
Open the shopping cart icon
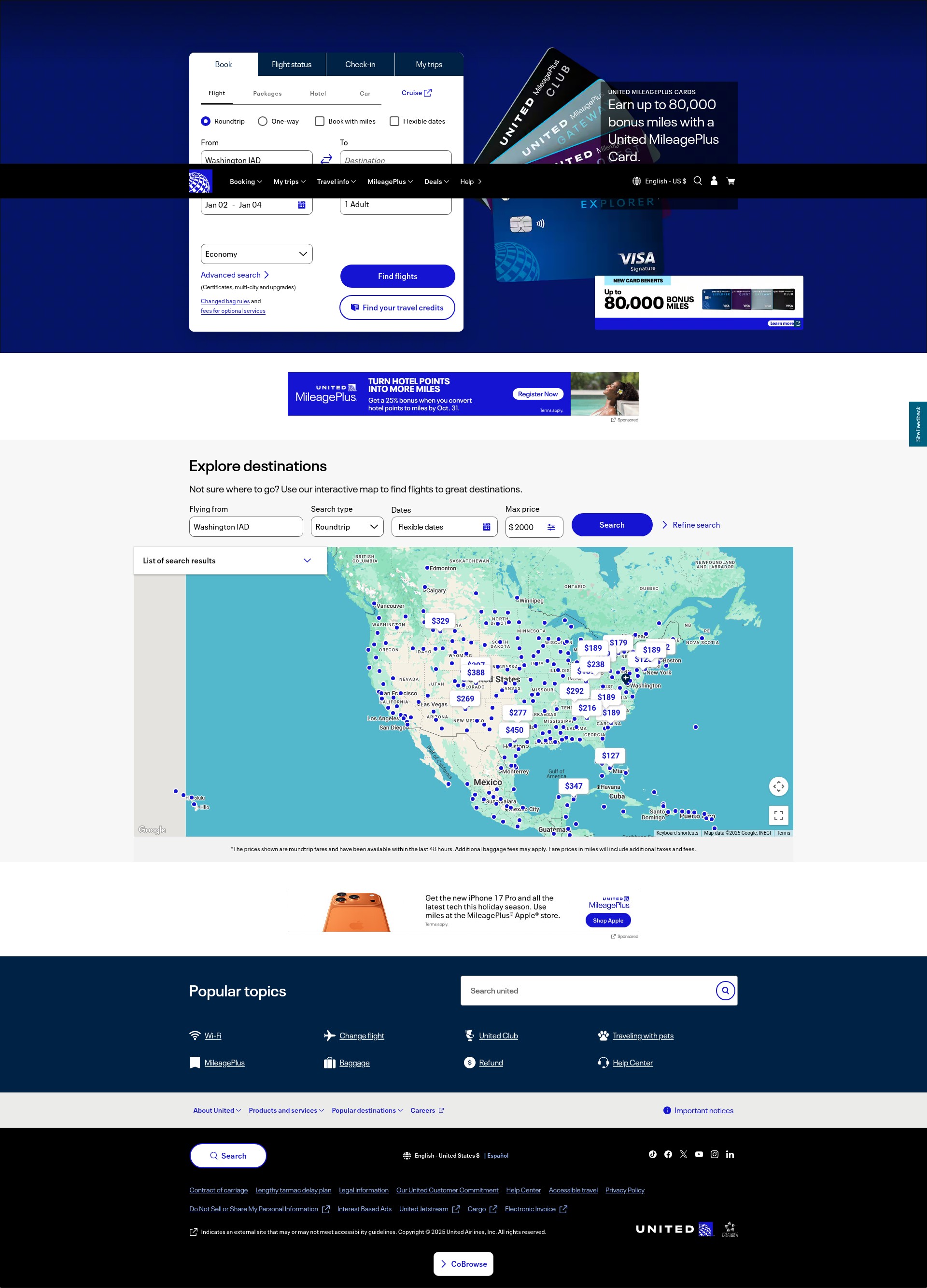[730, 181]
